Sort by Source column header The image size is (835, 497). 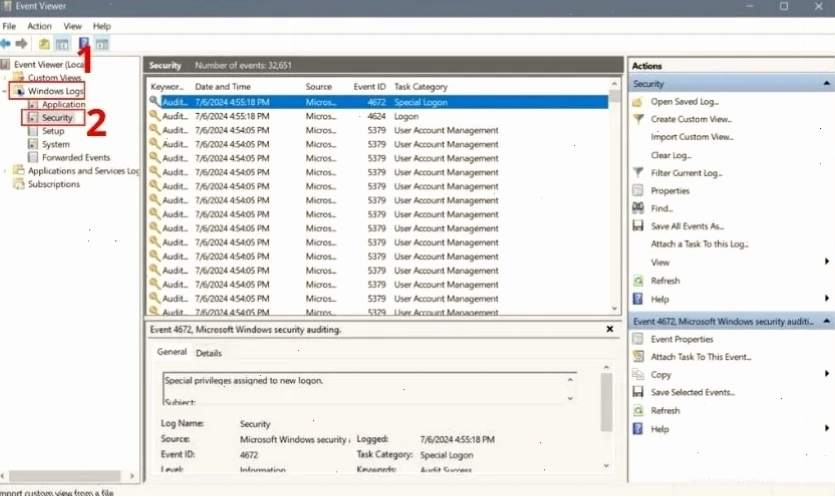pos(318,86)
